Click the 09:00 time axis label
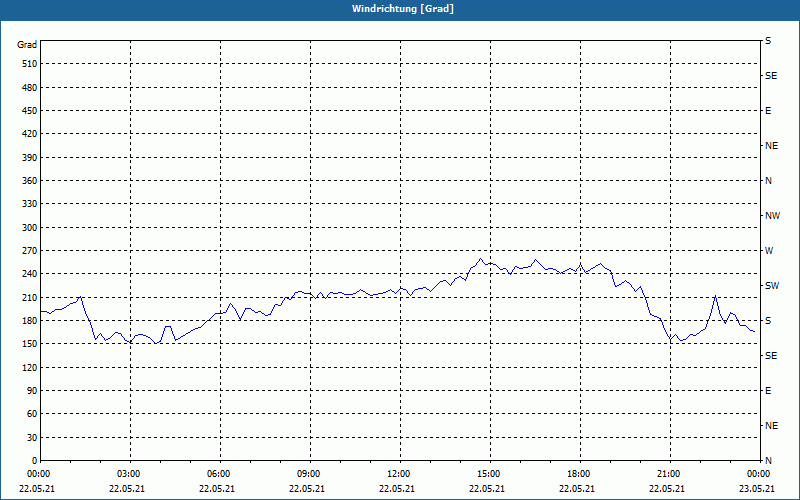This screenshot has height=500, width=800. pos(309,474)
